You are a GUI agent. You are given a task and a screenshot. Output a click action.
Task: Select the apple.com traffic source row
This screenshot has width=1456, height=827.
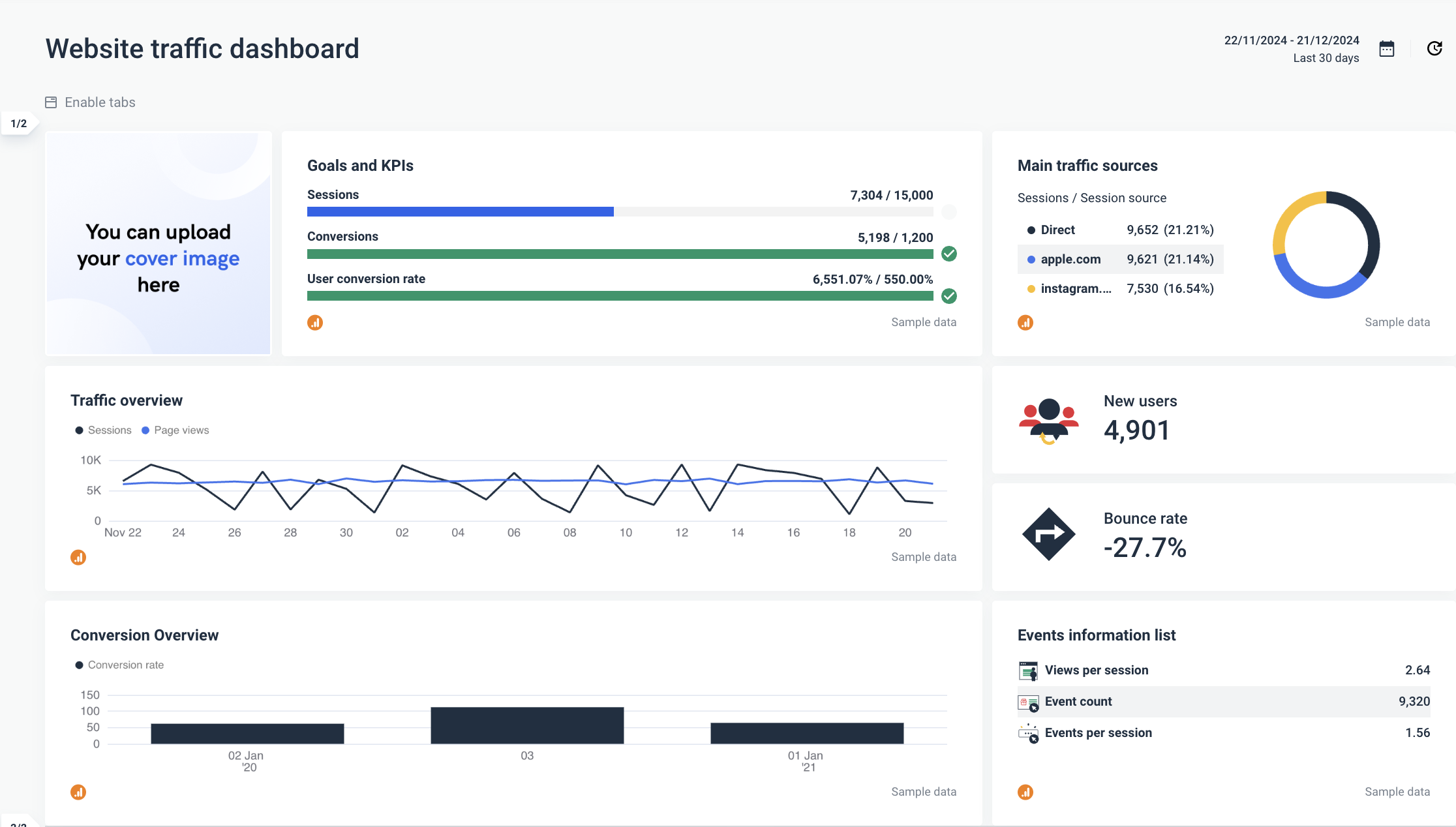tap(1120, 260)
